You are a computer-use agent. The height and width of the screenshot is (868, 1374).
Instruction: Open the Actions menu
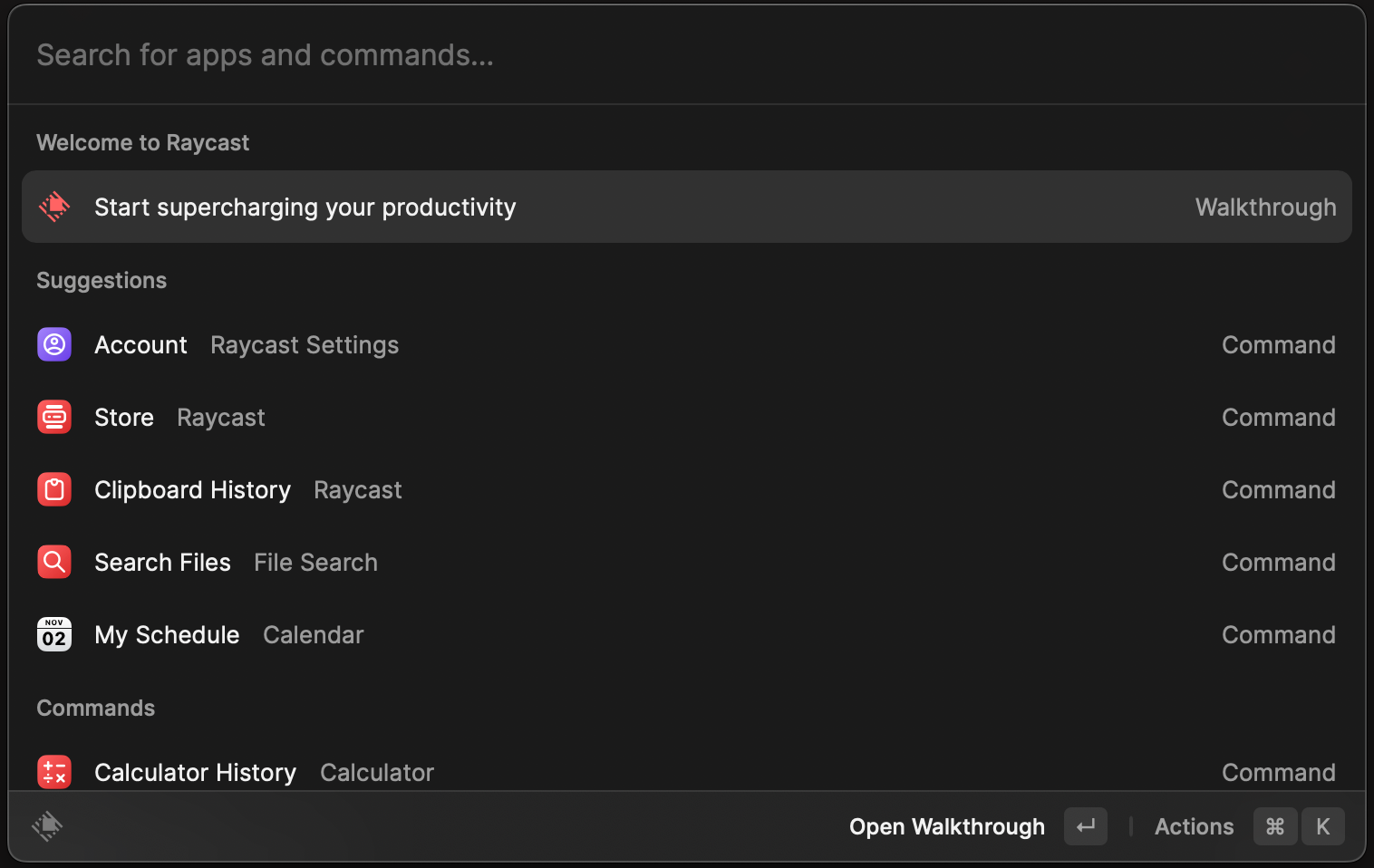coord(1194,826)
